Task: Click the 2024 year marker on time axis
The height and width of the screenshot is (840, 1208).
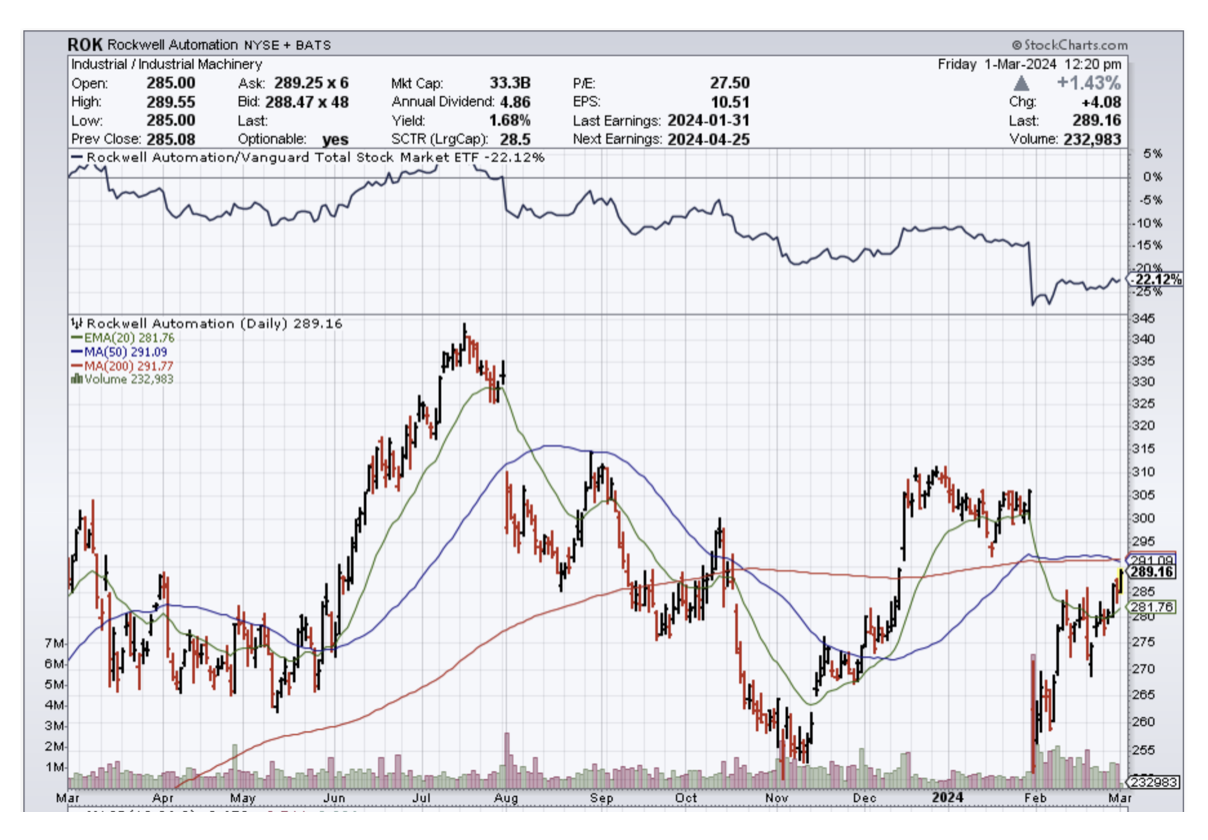Action: click(x=946, y=797)
